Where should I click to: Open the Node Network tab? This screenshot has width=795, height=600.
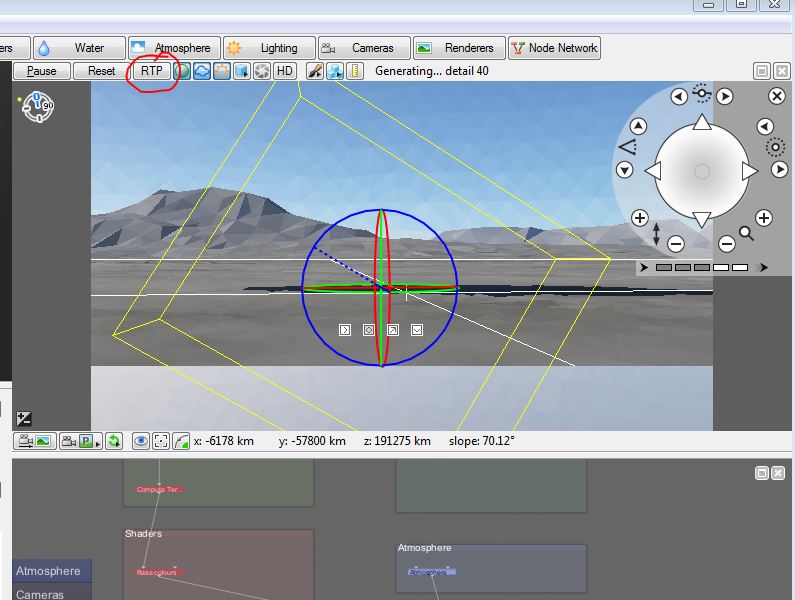click(554, 48)
